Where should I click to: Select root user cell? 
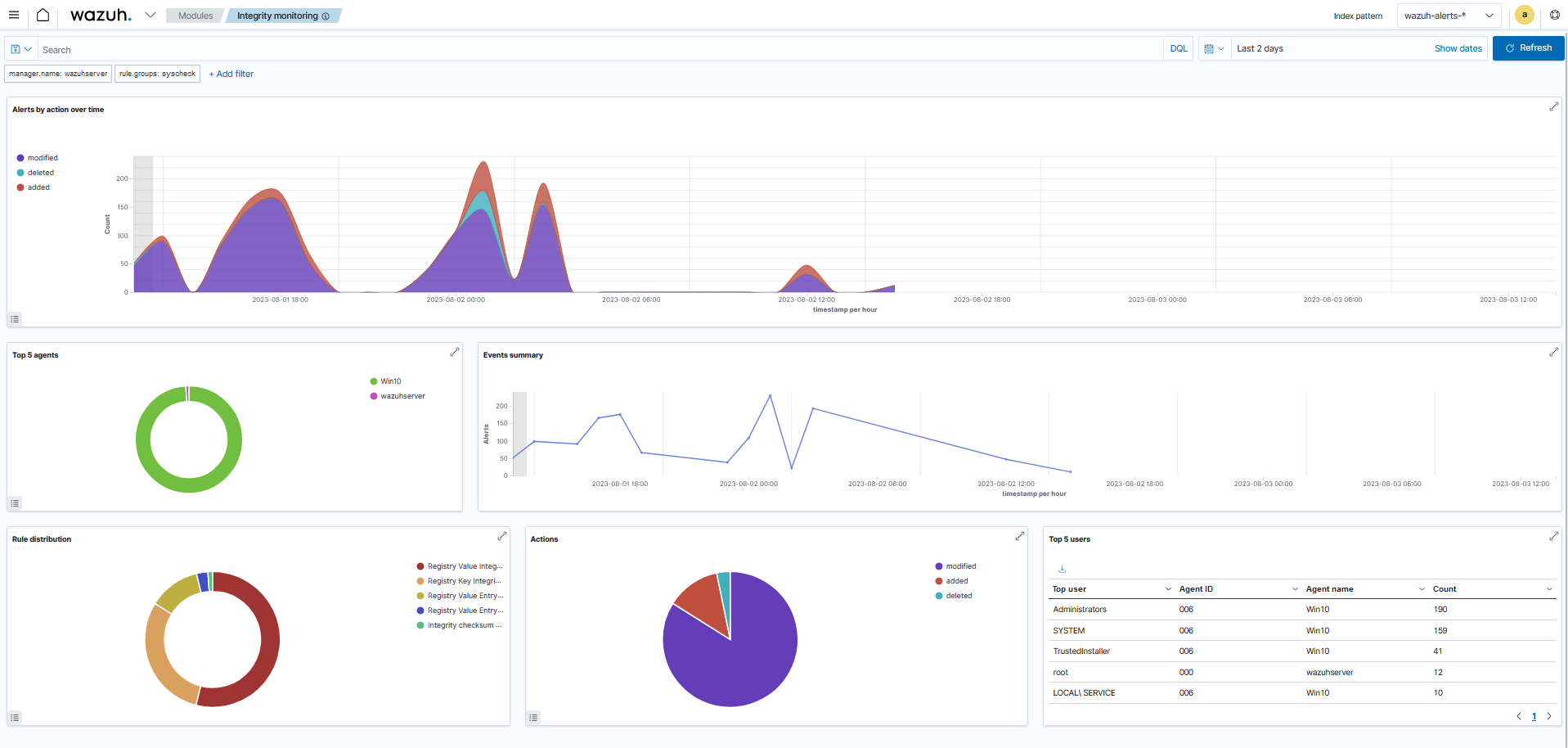click(1060, 673)
